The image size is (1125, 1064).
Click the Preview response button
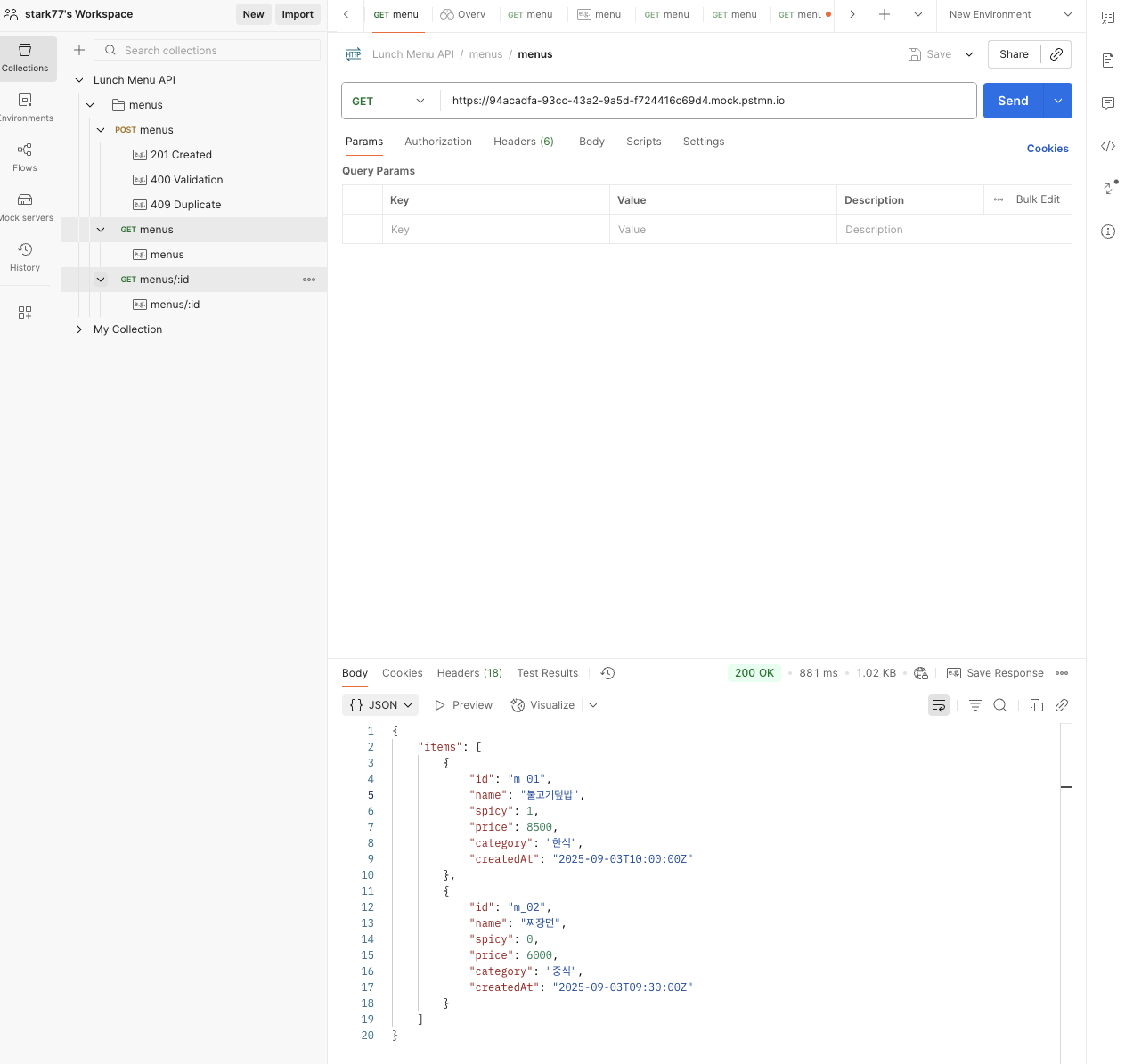coord(463,705)
